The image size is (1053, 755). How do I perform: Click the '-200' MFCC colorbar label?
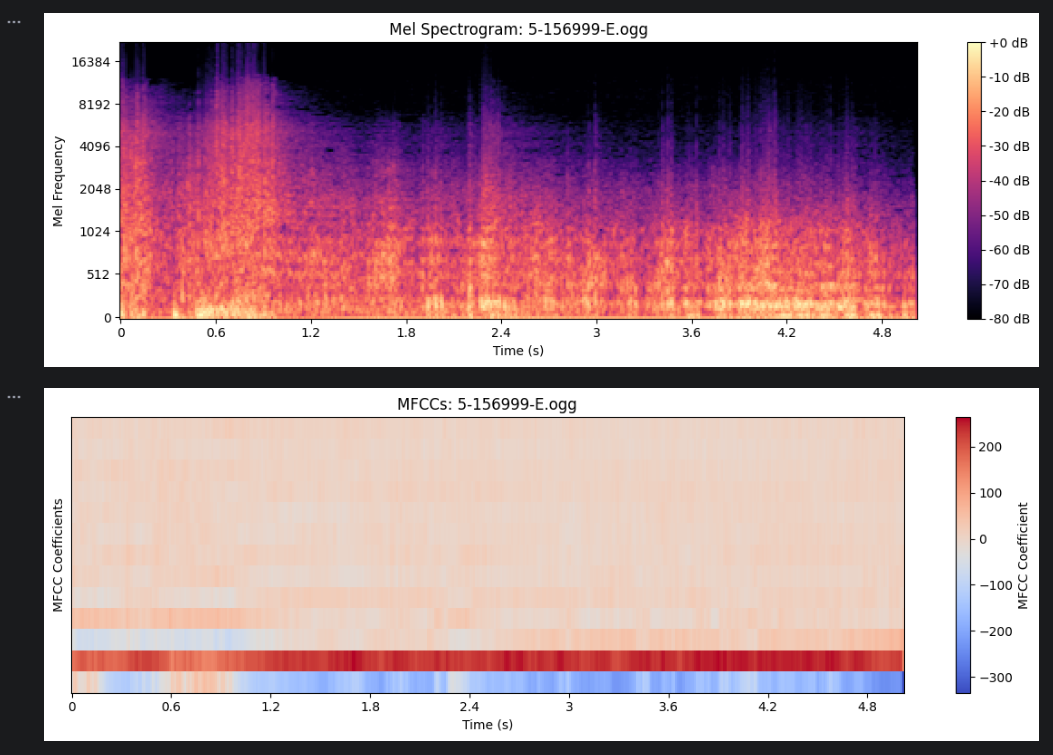coord(995,632)
